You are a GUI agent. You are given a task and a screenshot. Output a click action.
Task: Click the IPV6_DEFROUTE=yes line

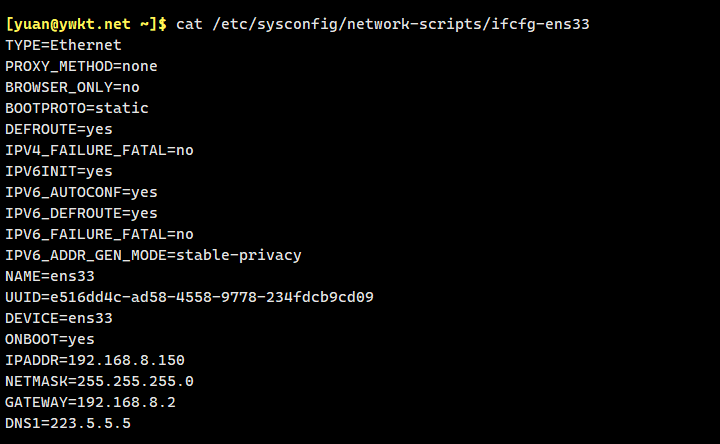[81, 213]
